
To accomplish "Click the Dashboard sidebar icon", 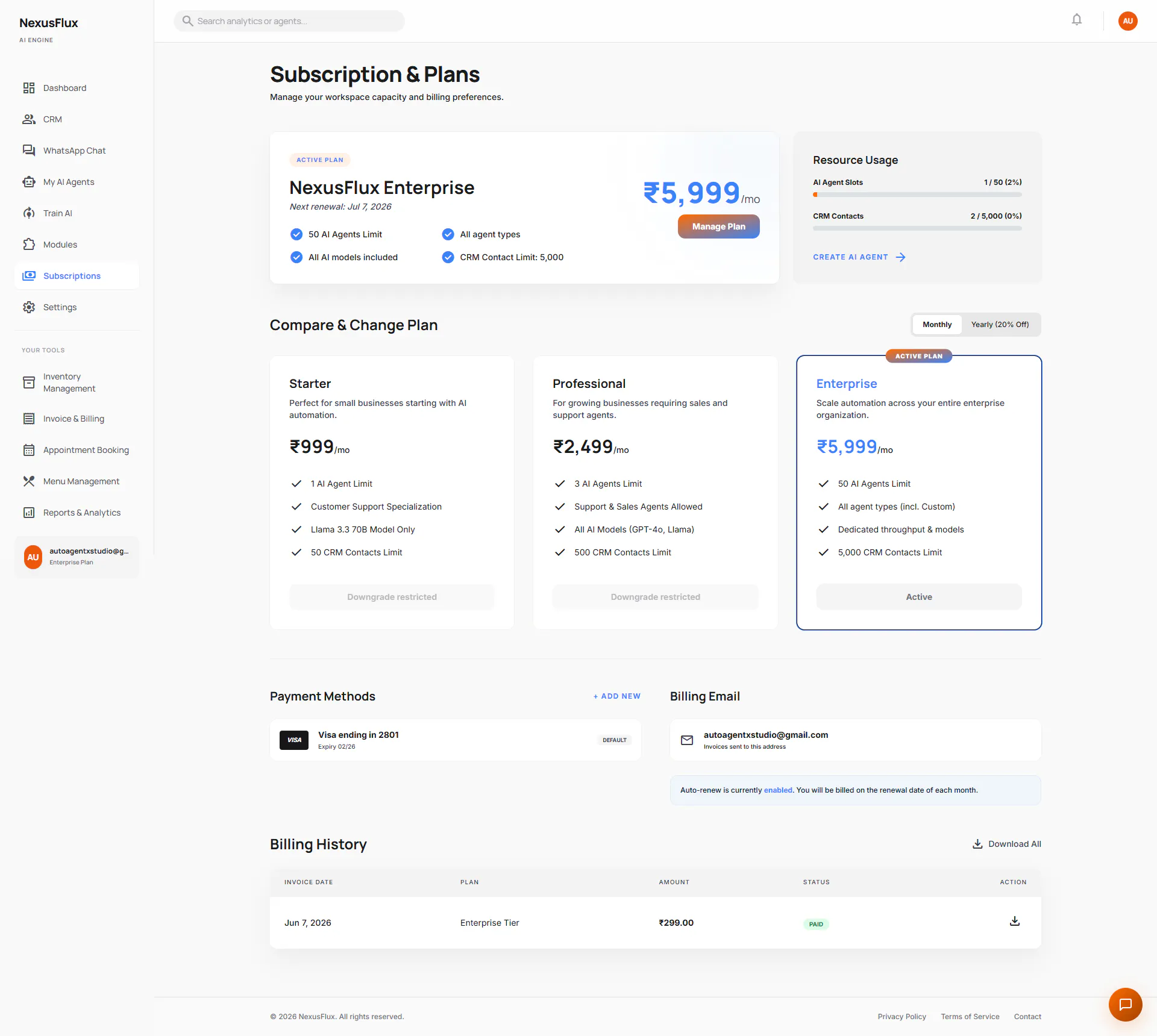I will pyautogui.click(x=29, y=88).
